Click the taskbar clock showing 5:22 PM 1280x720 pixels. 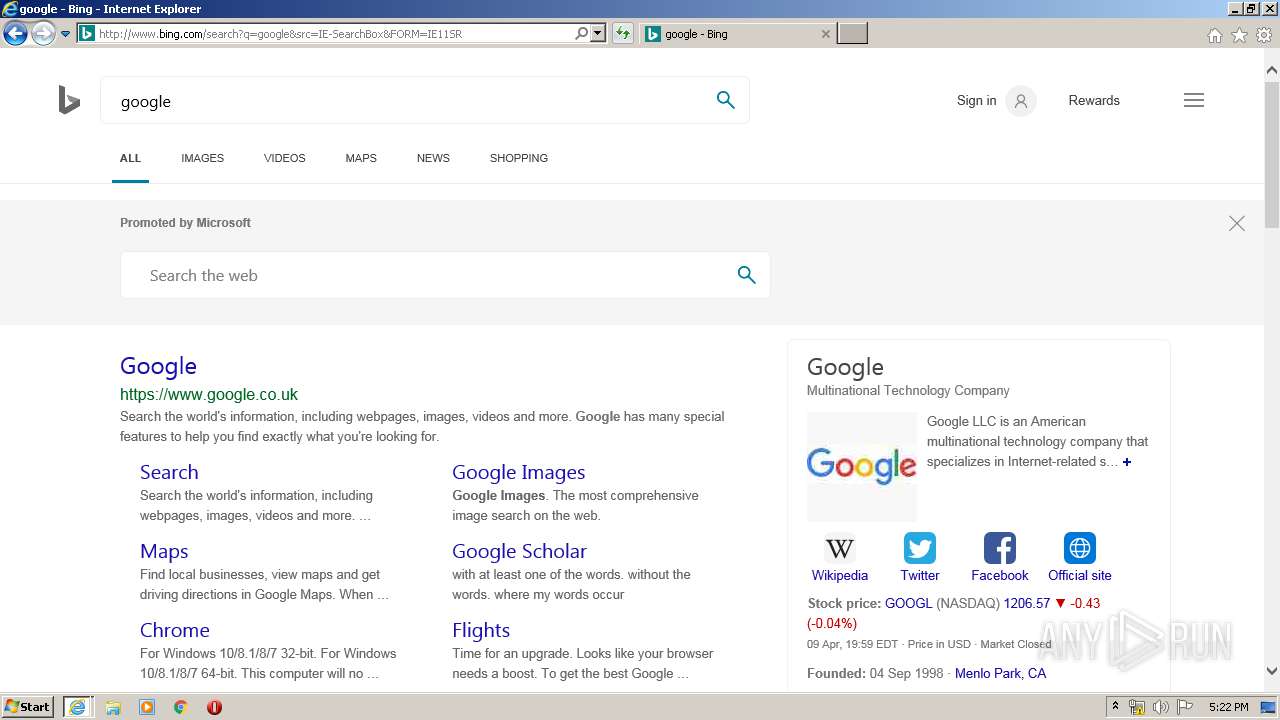[1228, 707]
